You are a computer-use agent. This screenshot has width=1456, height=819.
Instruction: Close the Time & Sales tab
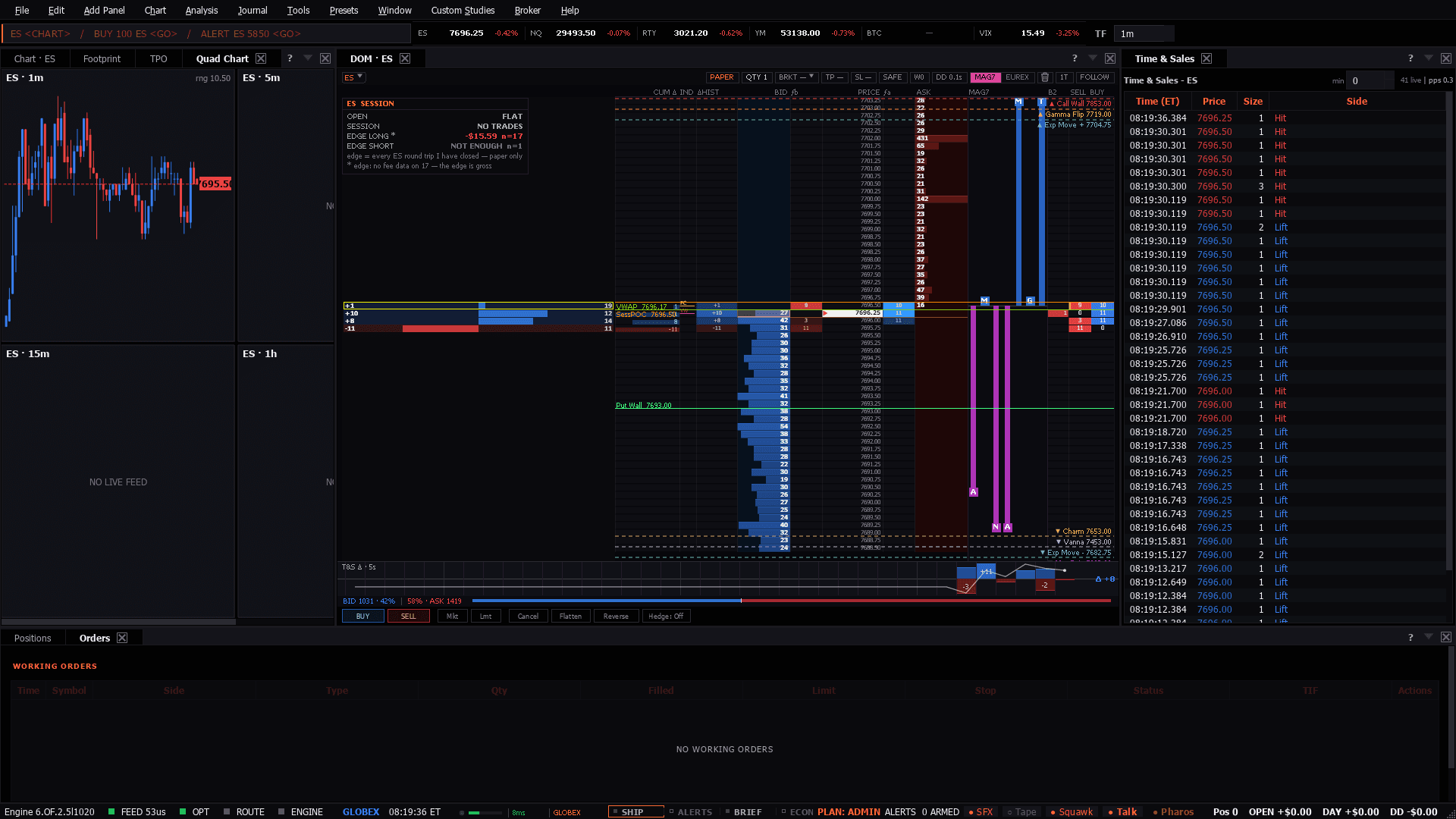(1207, 58)
